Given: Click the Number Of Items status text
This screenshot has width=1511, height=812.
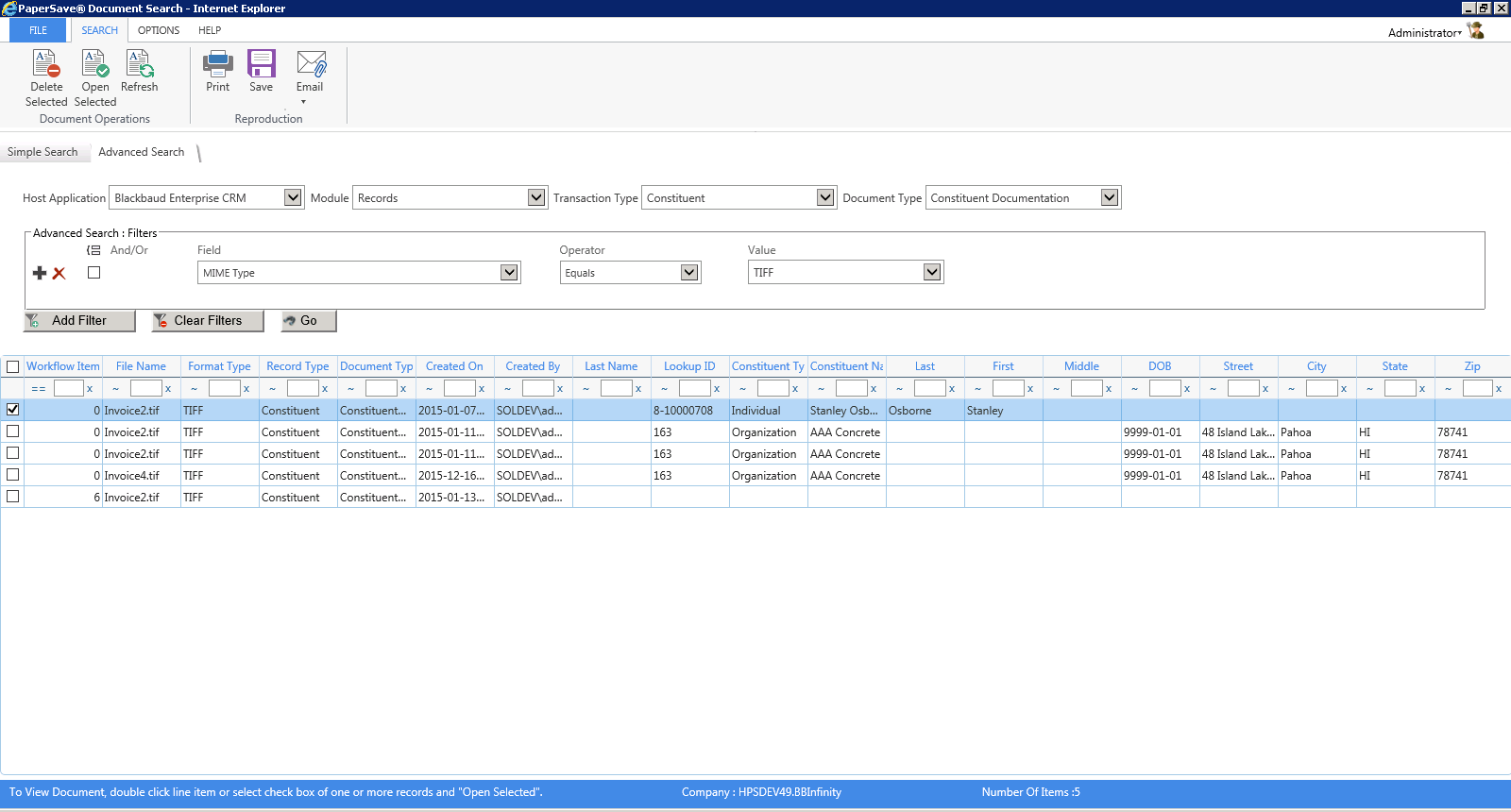Looking at the screenshot, I should point(1030,792).
